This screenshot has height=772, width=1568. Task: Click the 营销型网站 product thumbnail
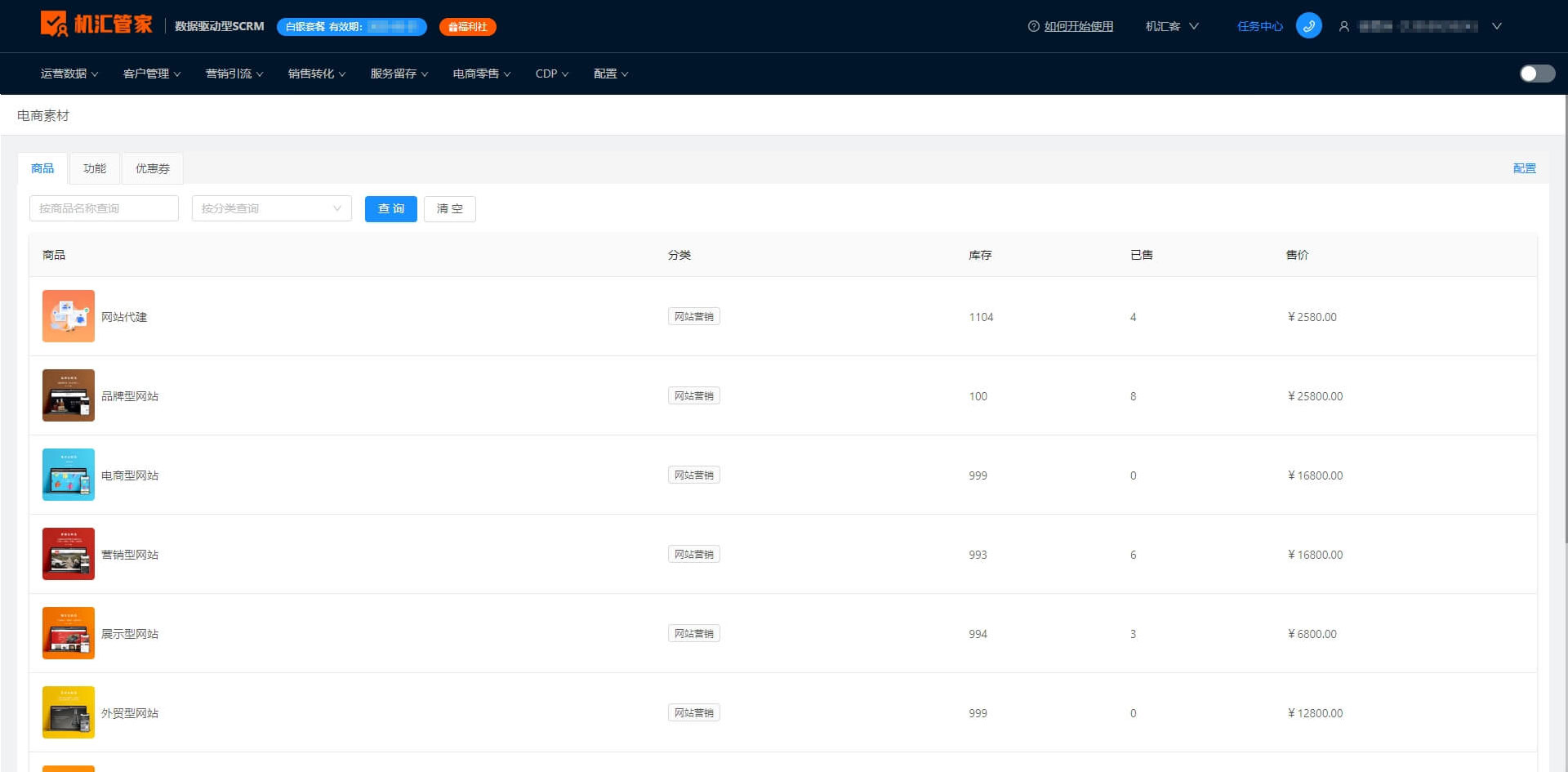tap(69, 554)
